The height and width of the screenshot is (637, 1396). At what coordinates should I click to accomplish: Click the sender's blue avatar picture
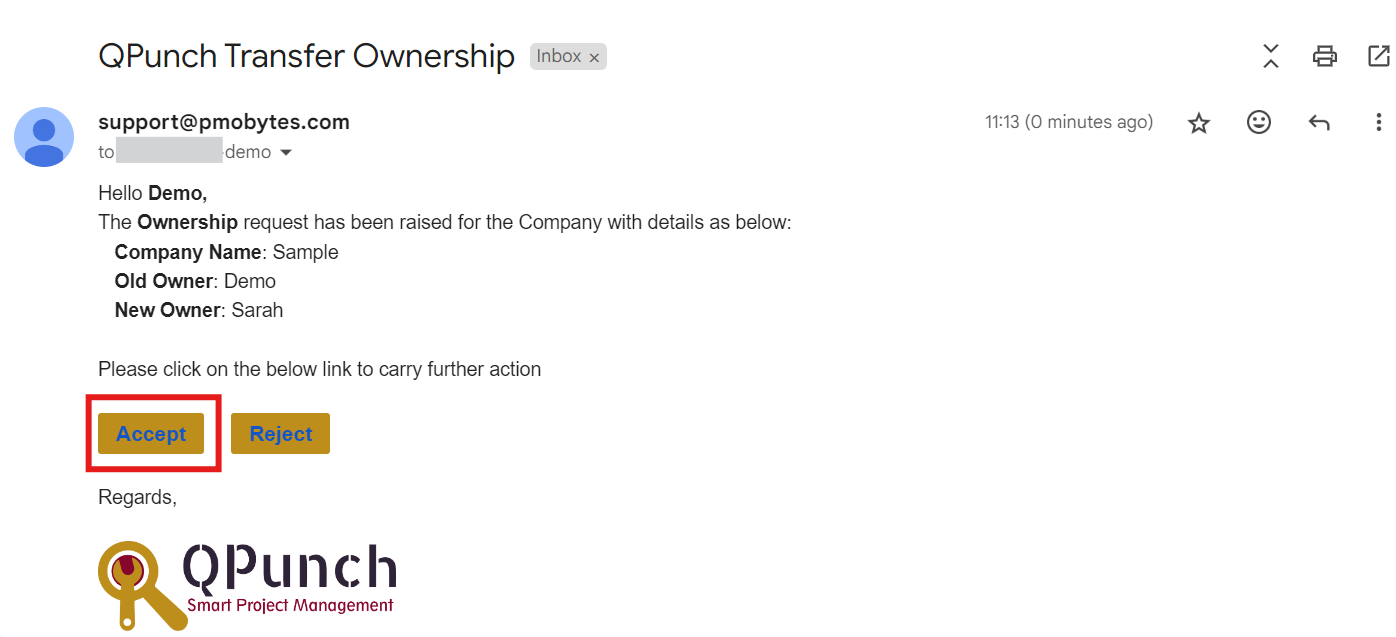(44, 137)
